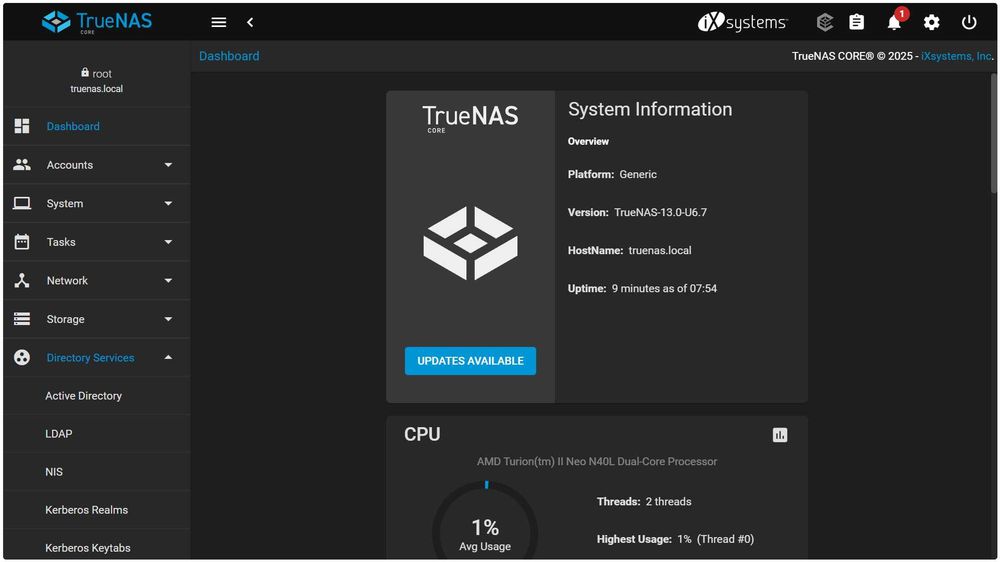Click the System Information heading
Screen dimensions: 1000x562
[x=650, y=109]
